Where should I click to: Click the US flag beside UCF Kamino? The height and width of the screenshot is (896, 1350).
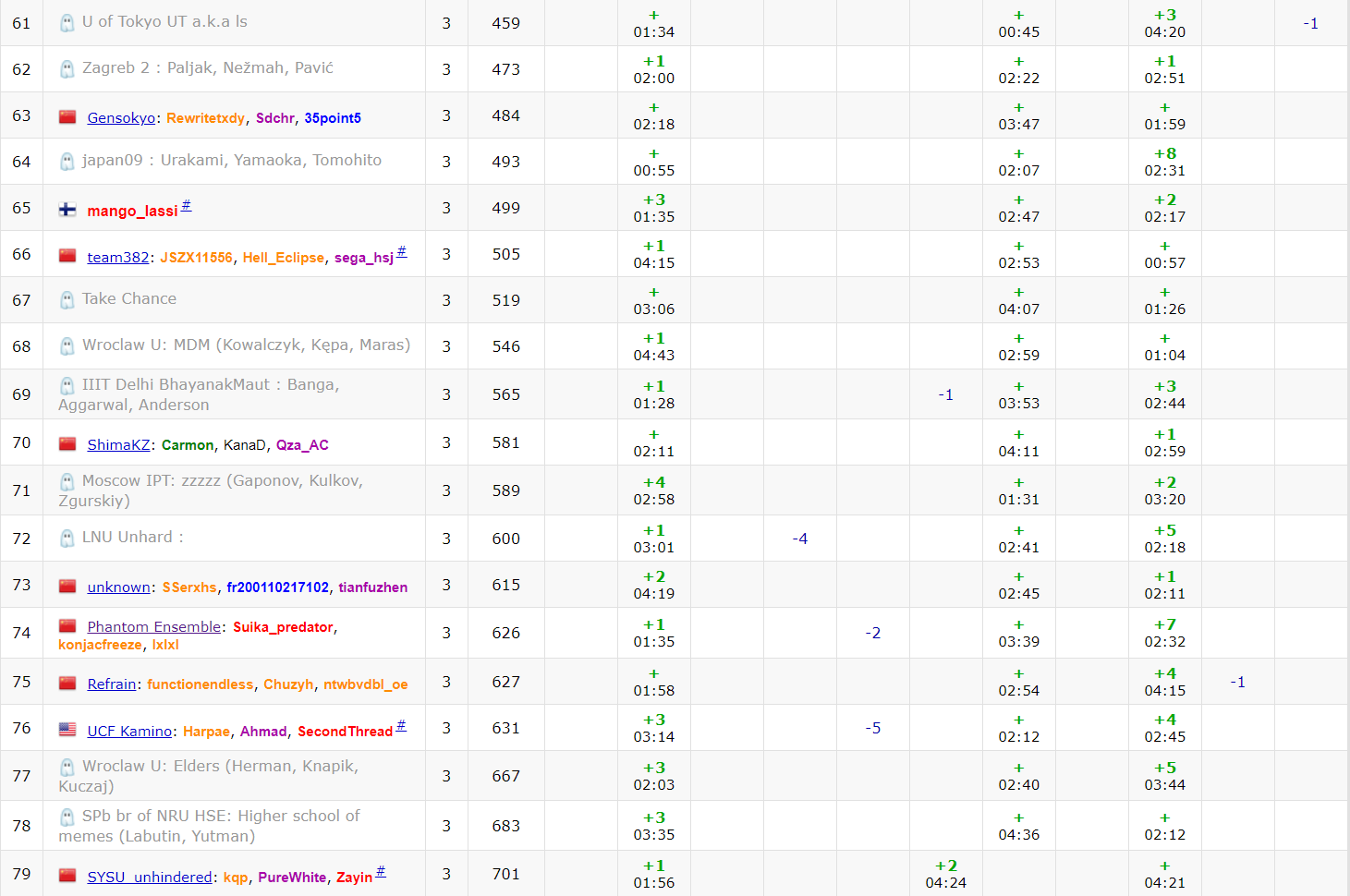[x=67, y=730]
